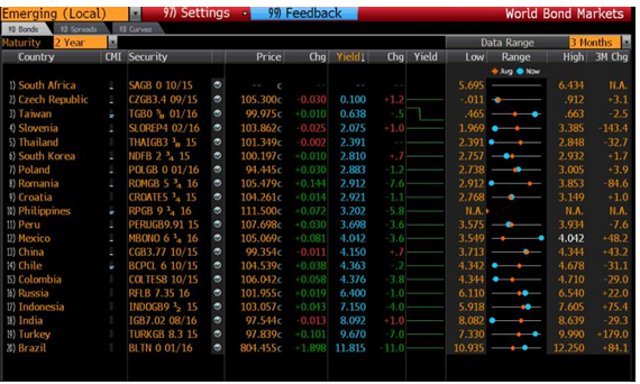Click the Croatia security CROATE5 15
This screenshot has width=640, height=384.
[162, 198]
